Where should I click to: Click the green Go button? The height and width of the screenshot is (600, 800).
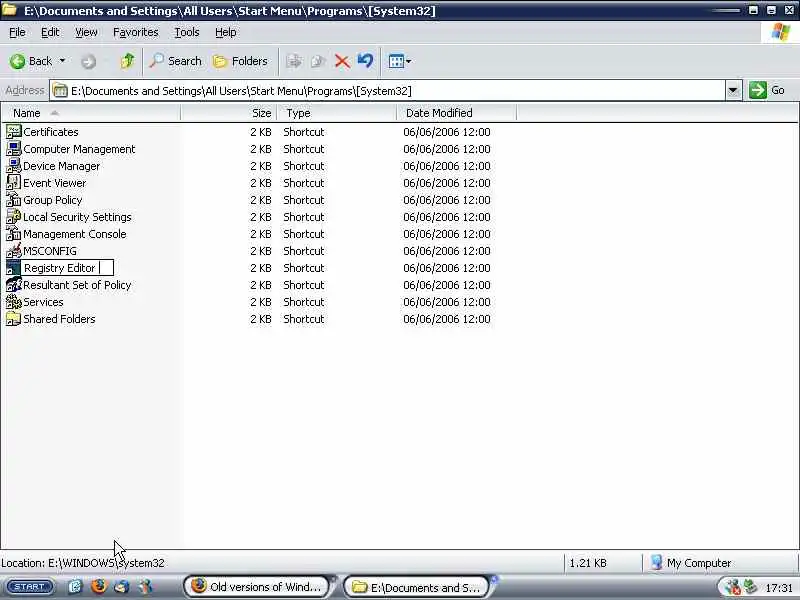[767, 90]
